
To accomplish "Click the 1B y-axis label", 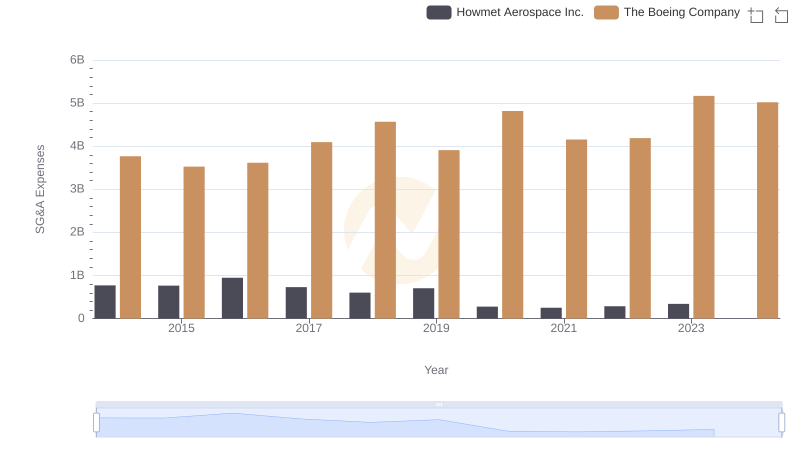I will [77, 275].
